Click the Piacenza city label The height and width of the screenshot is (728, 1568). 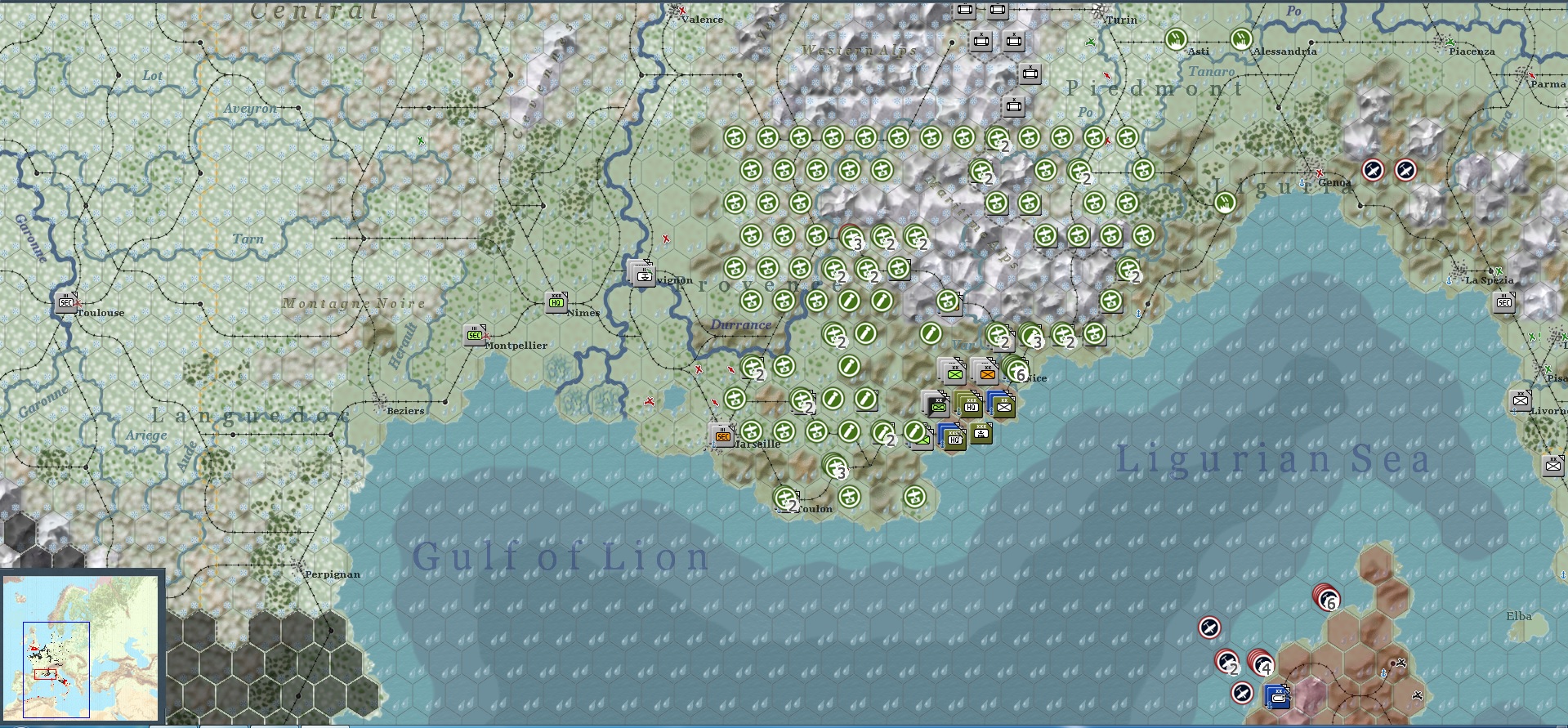pos(1472,51)
